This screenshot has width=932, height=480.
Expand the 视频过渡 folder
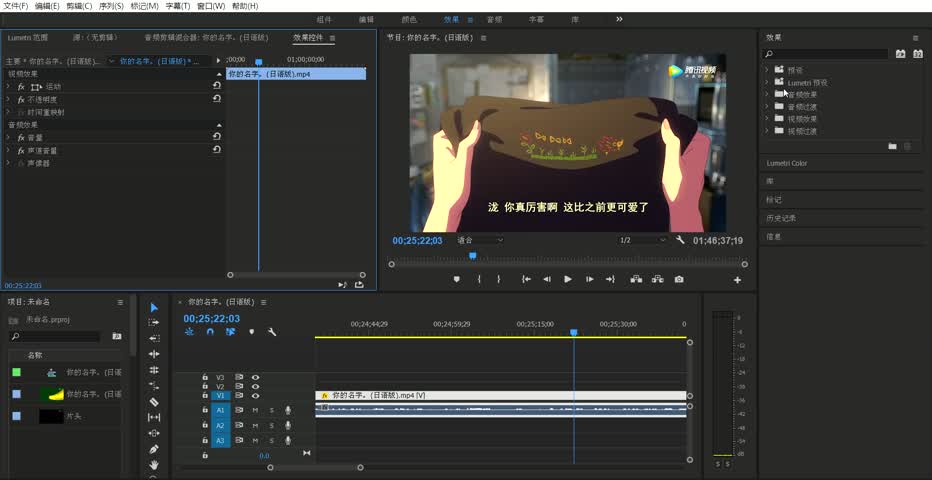[767, 131]
